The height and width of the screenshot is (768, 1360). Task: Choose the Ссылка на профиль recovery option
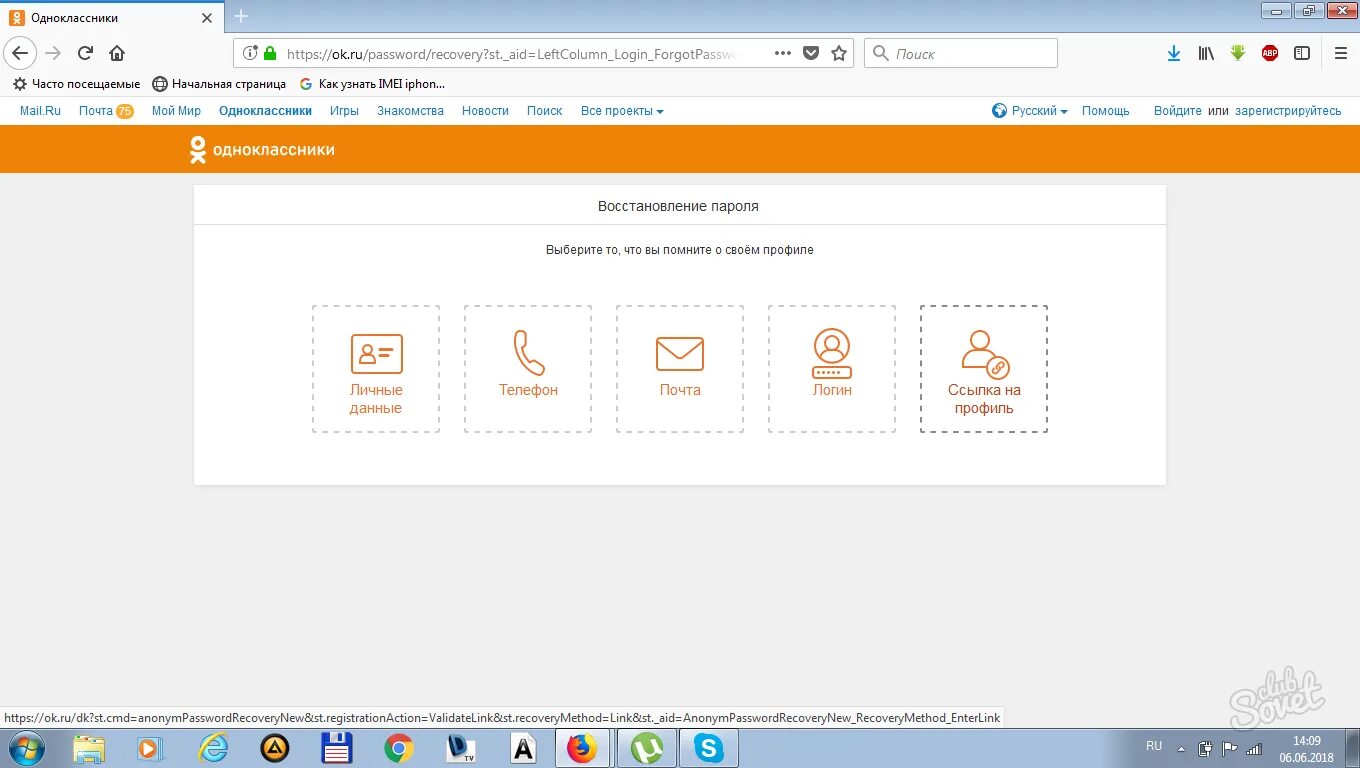[x=984, y=369]
